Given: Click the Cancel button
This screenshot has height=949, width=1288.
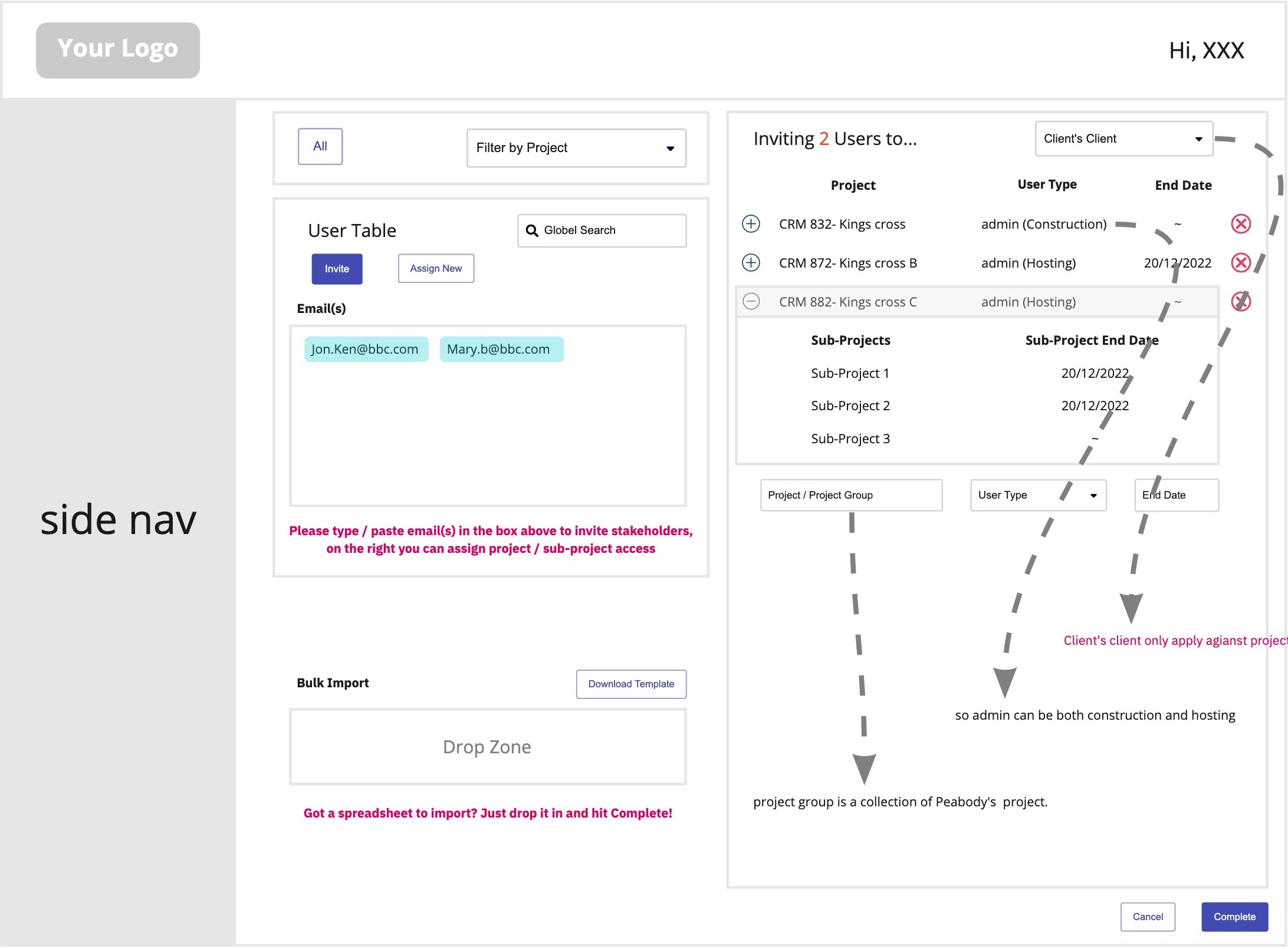Looking at the screenshot, I should coord(1148,917).
